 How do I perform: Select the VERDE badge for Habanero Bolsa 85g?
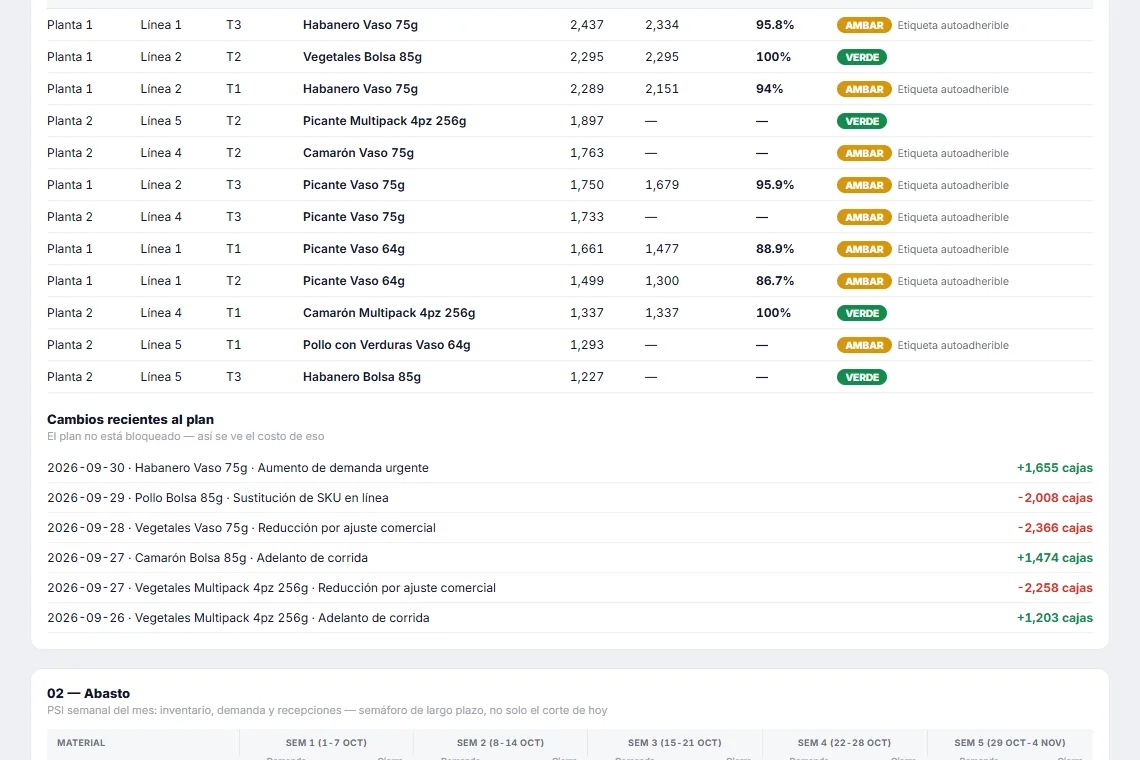862,377
